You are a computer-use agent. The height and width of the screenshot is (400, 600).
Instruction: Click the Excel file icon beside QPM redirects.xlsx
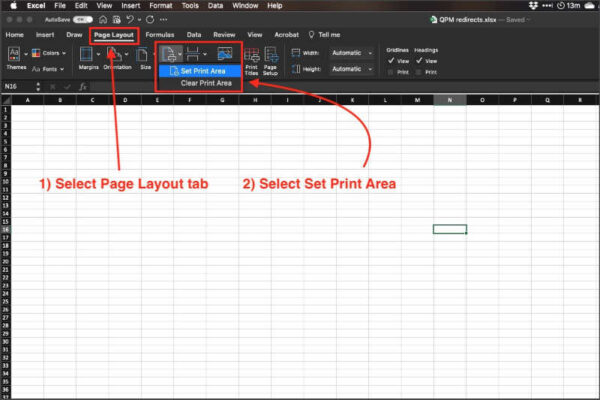[433, 20]
